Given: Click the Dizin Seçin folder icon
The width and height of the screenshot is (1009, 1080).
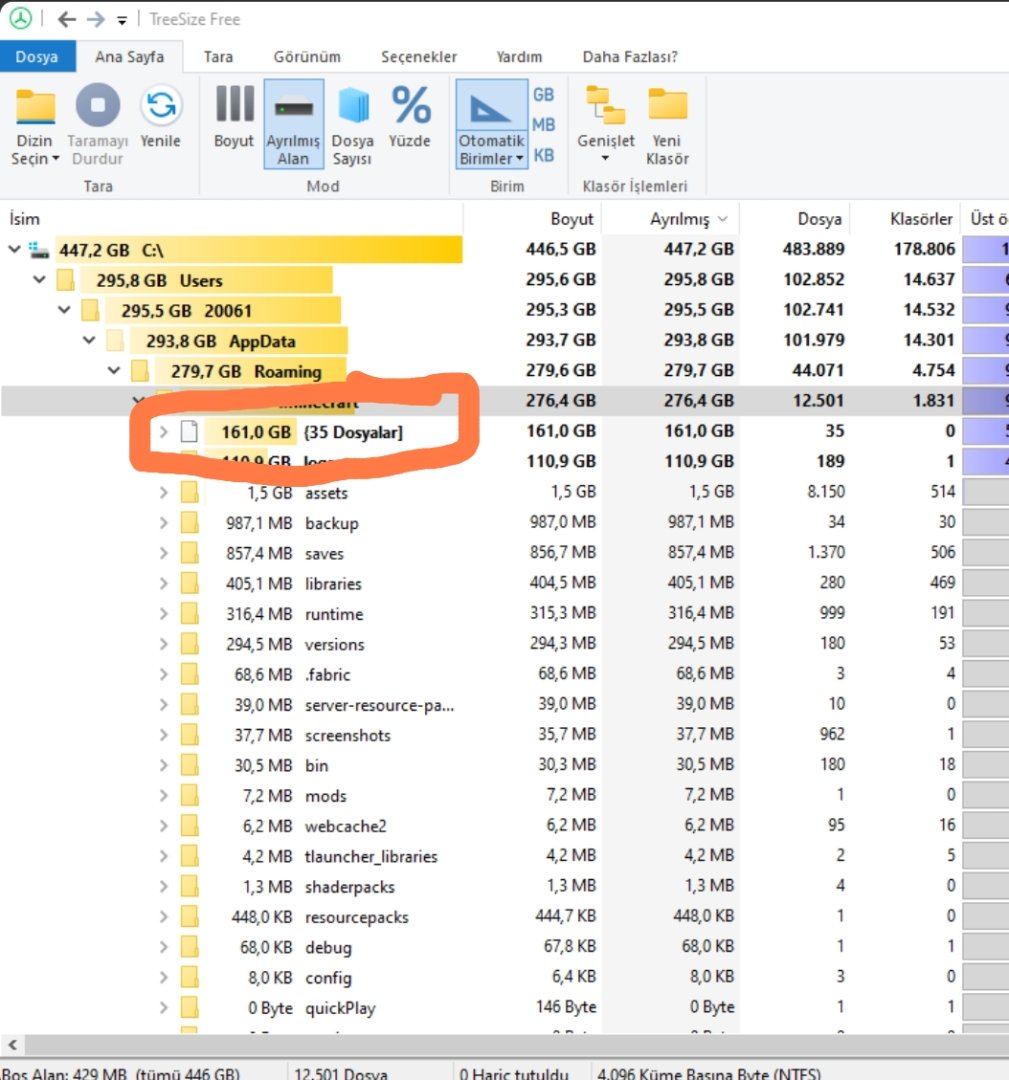Looking at the screenshot, I should 34,106.
